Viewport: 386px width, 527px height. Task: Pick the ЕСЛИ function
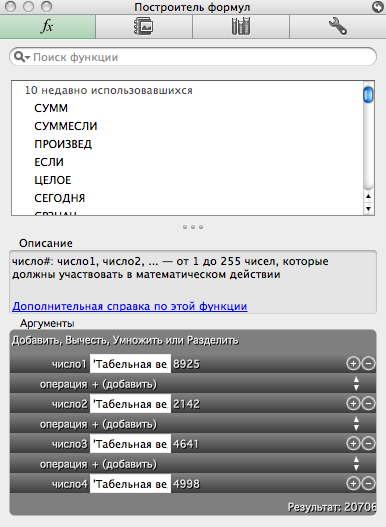point(49,162)
